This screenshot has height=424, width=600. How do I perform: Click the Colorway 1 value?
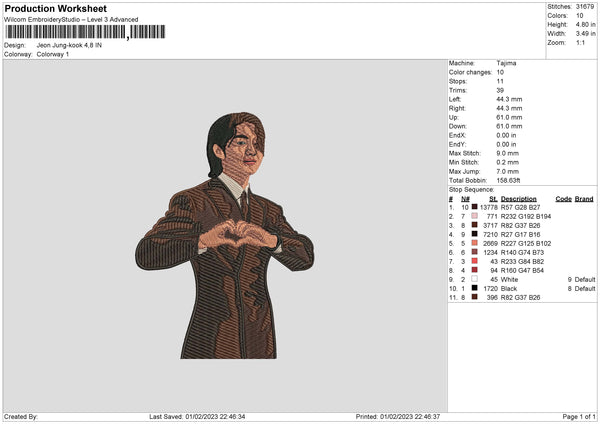(53, 54)
